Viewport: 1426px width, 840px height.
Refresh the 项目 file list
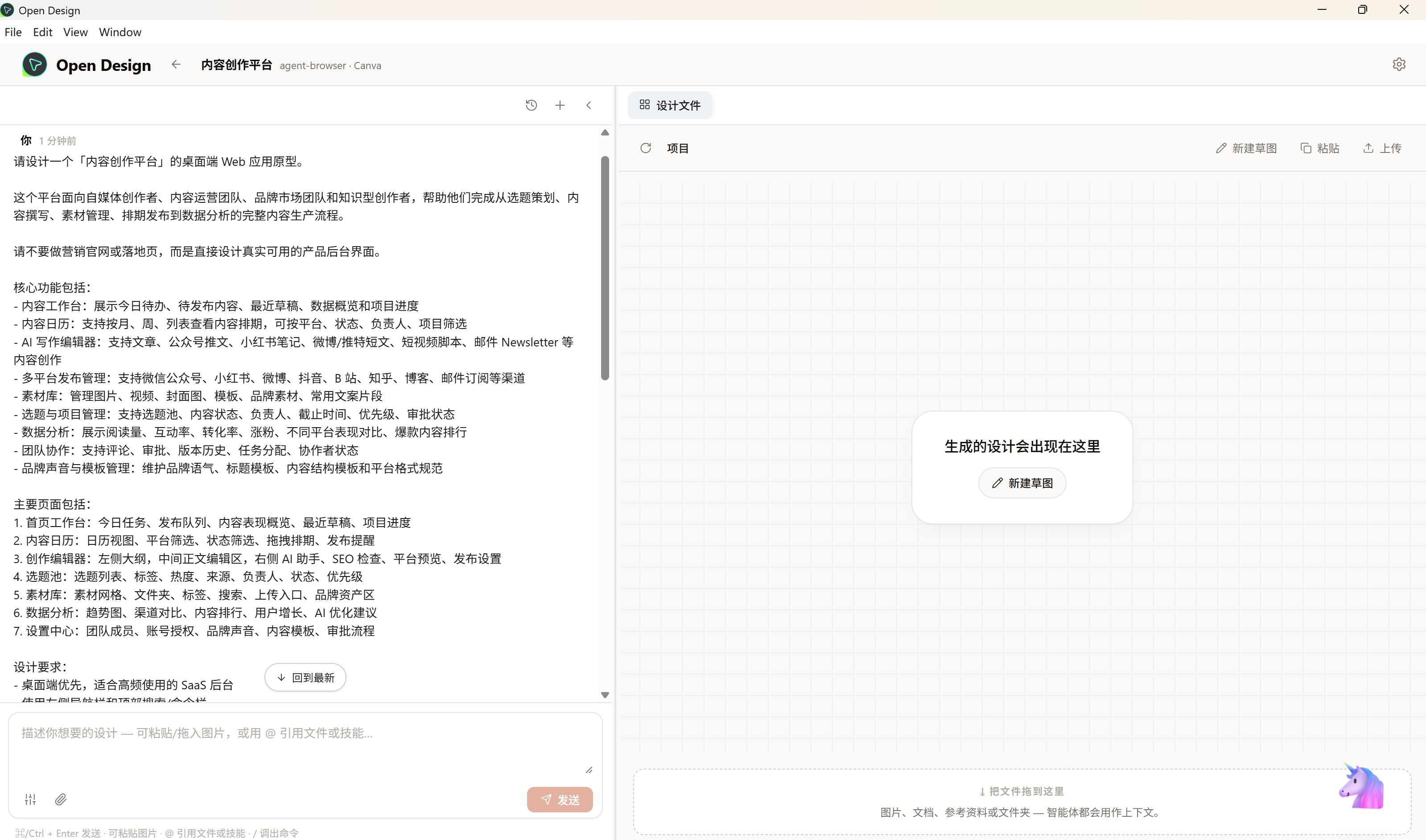click(645, 148)
